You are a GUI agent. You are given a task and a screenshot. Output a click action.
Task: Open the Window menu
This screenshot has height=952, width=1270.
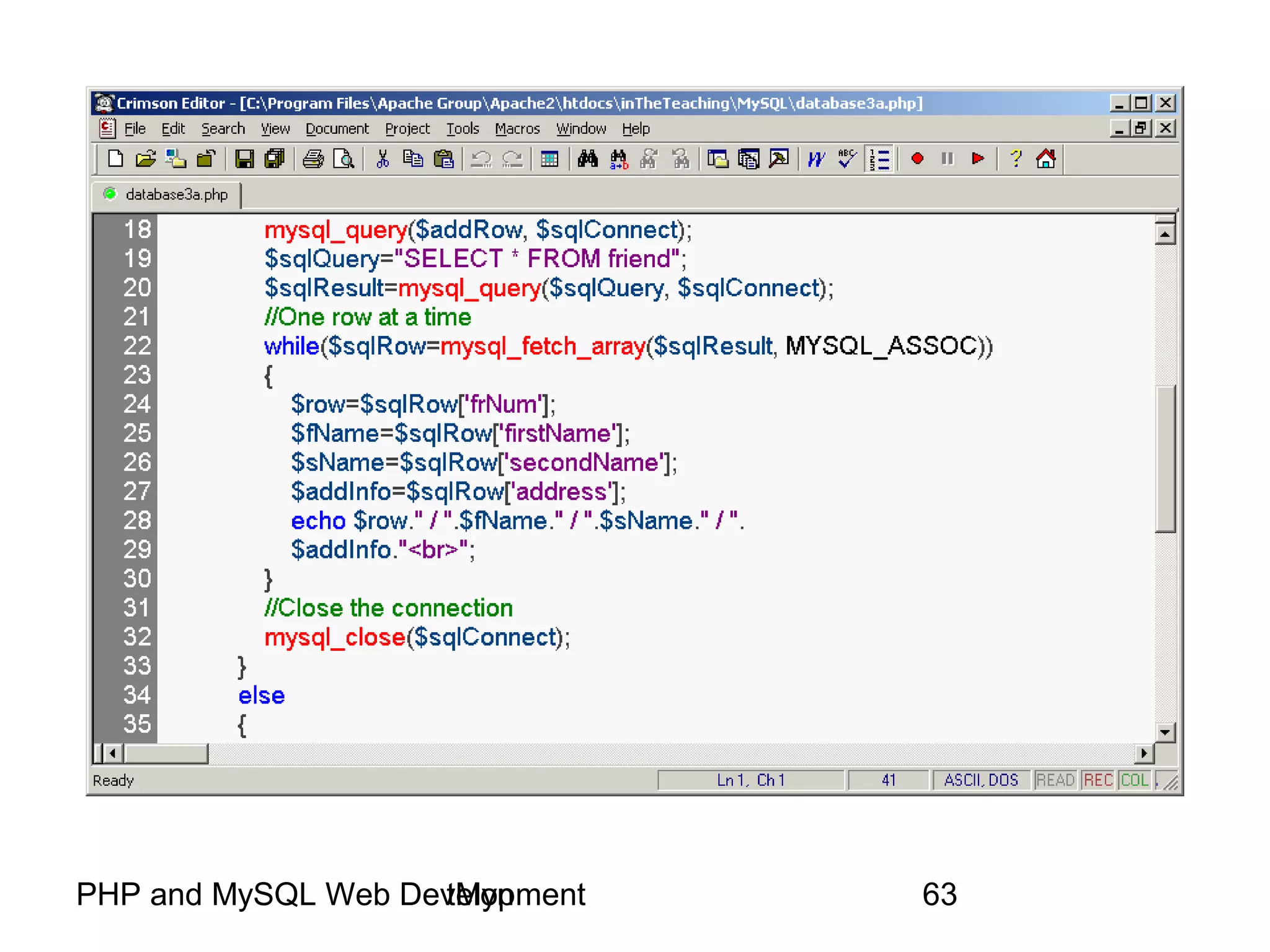[580, 128]
